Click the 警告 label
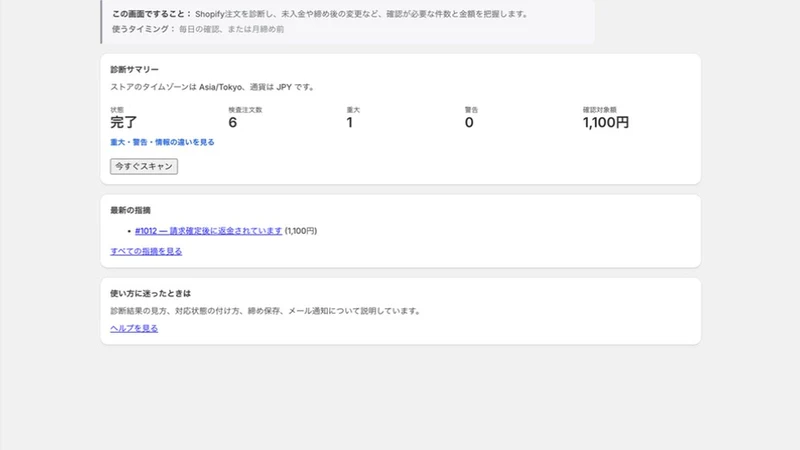The height and width of the screenshot is (450, 800). click(x=471, y=110)
